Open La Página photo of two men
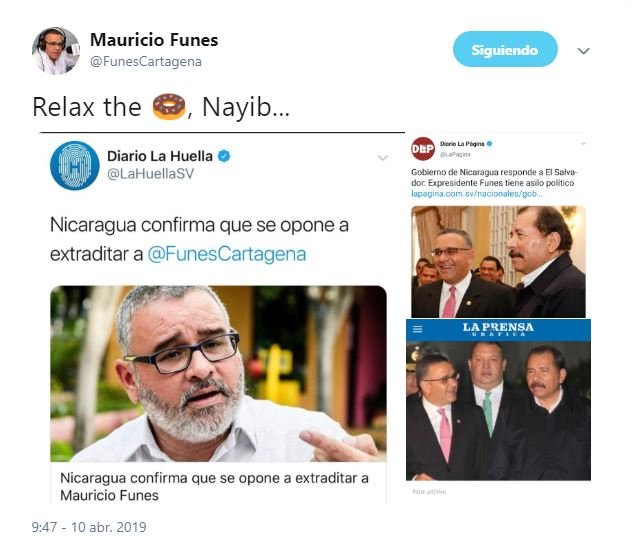 pos(498,262)
